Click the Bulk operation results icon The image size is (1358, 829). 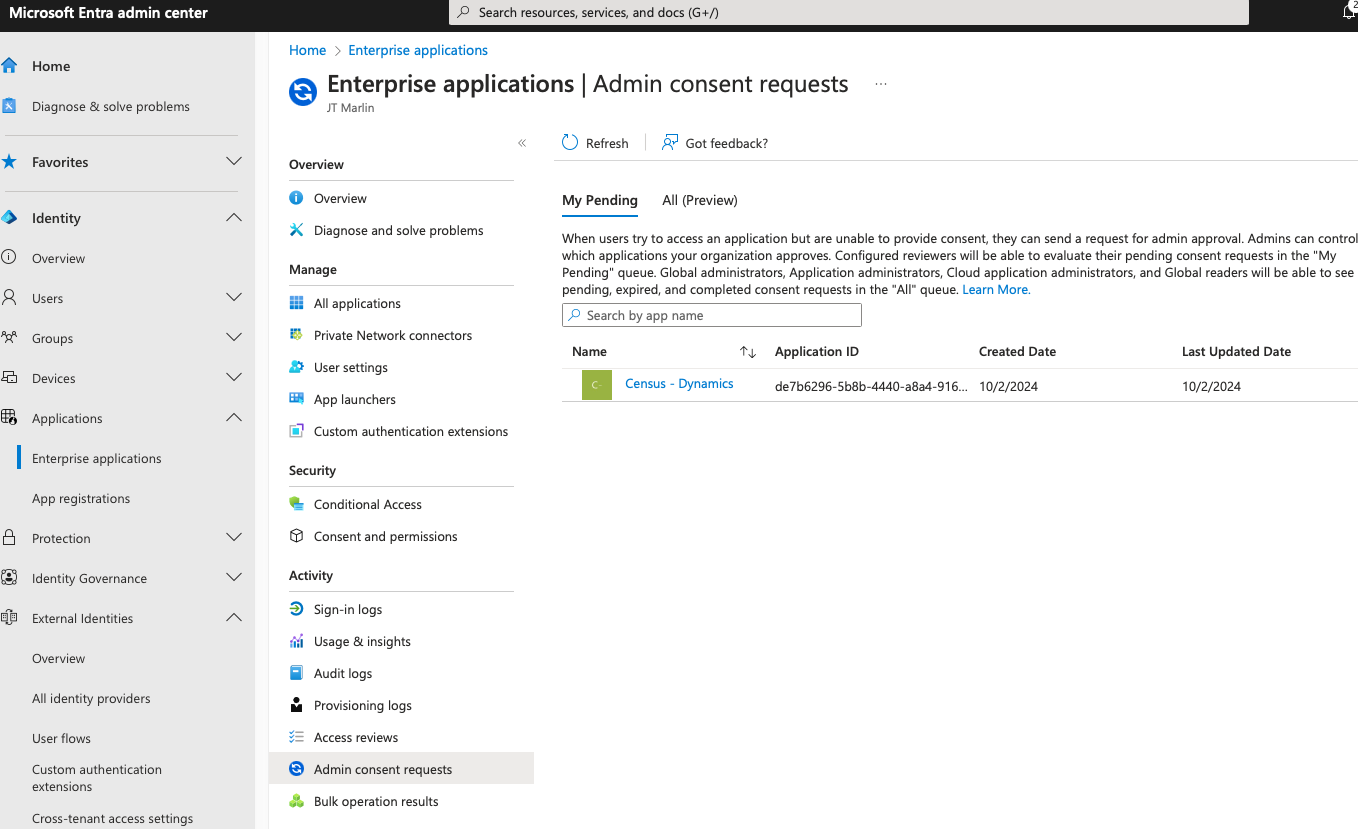pos(296,801)
